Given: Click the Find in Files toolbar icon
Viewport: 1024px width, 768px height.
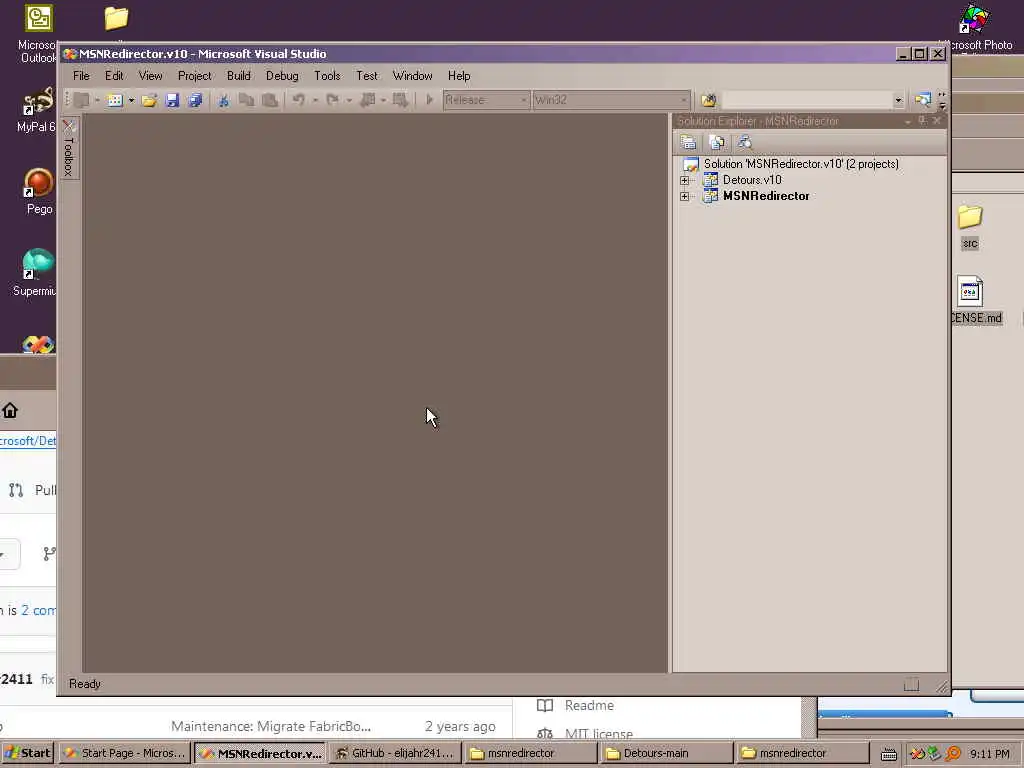Looking at the screenshot, I should 709,100.
